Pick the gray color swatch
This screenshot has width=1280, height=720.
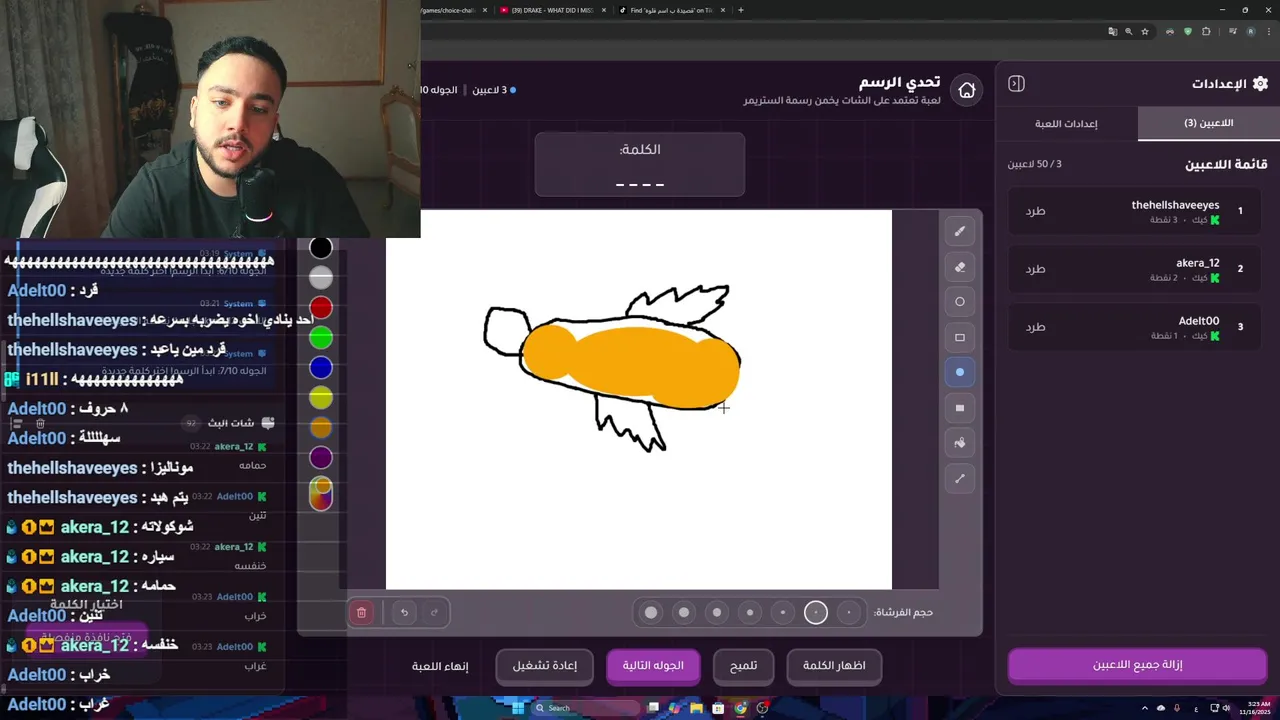(321, 277)
